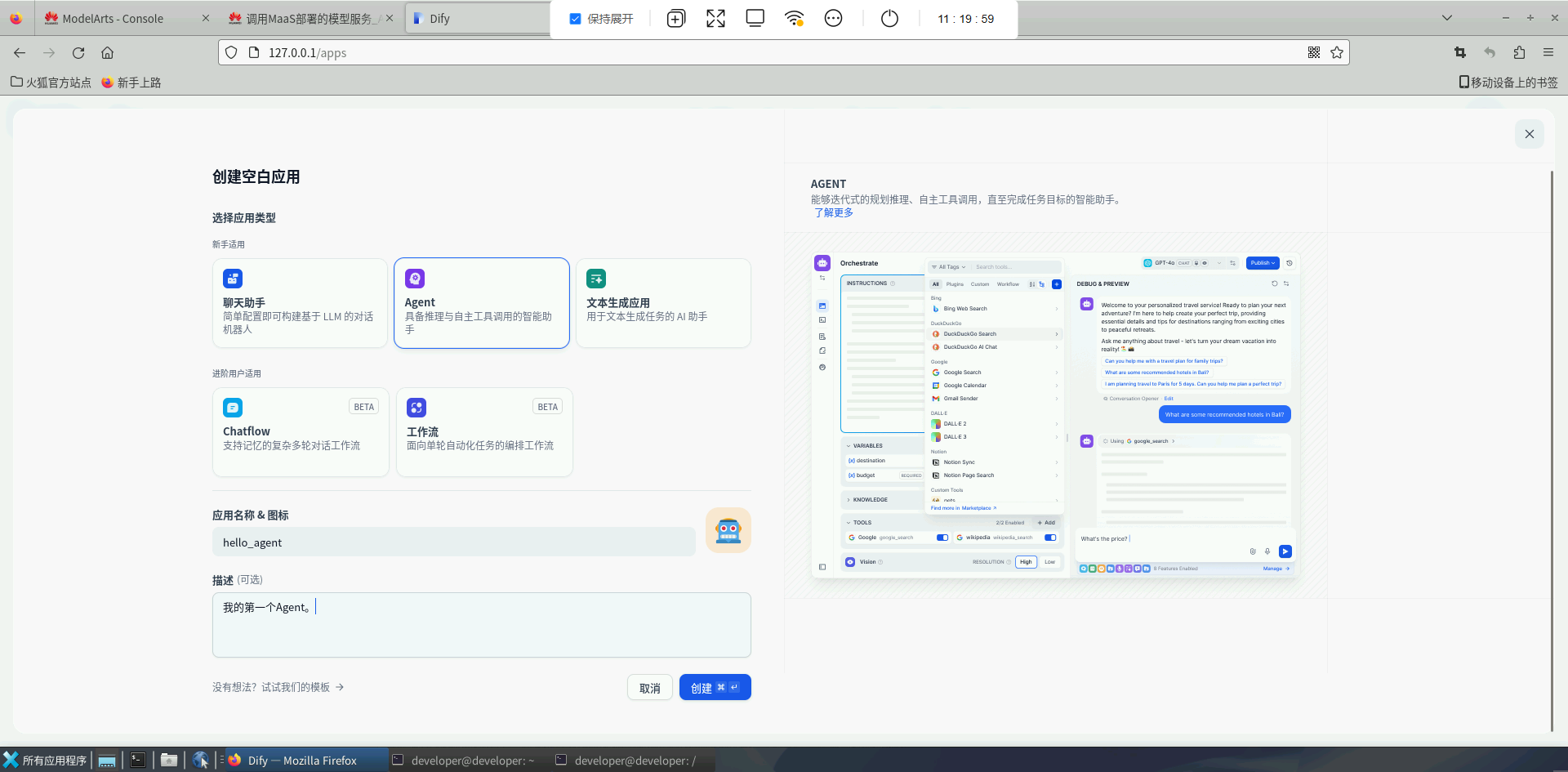Viewport: 1568px width, 772px height.
Task: Launch the terminal icon in taskbar
Action: [x=138, y=760]
